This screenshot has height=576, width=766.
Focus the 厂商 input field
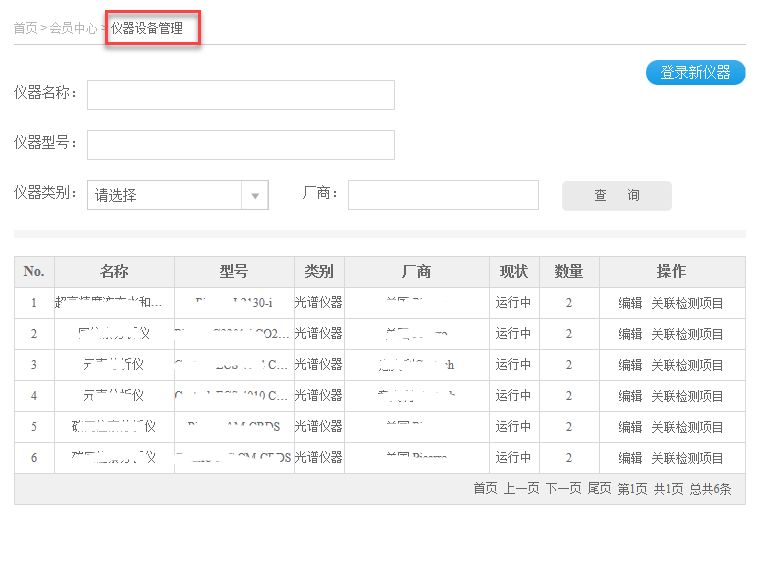pyautogui.click(x=443, y=195)
